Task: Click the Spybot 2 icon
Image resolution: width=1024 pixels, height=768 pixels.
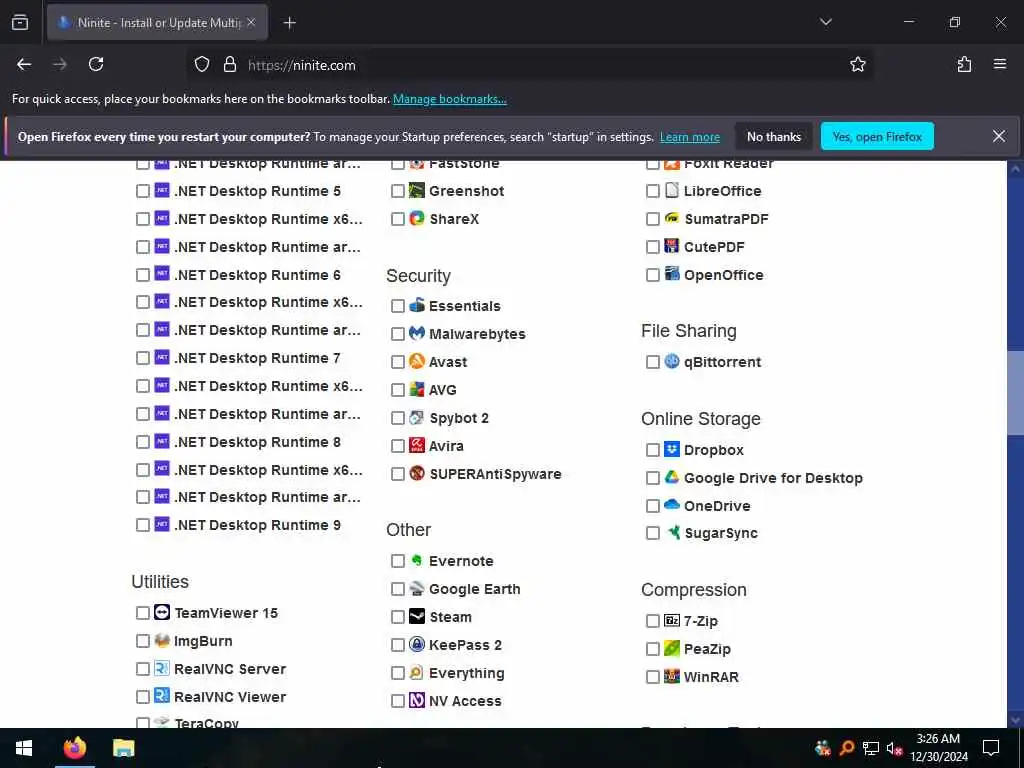Action: 417,417
